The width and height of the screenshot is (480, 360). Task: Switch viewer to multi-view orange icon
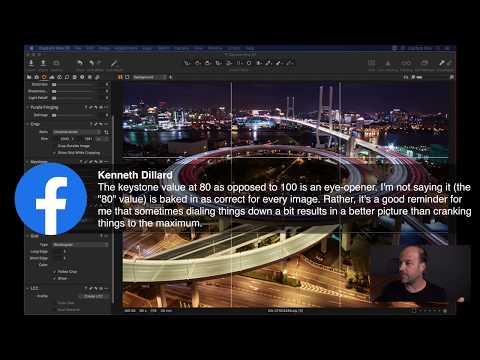pyautogui.click(x=120, y=77)
